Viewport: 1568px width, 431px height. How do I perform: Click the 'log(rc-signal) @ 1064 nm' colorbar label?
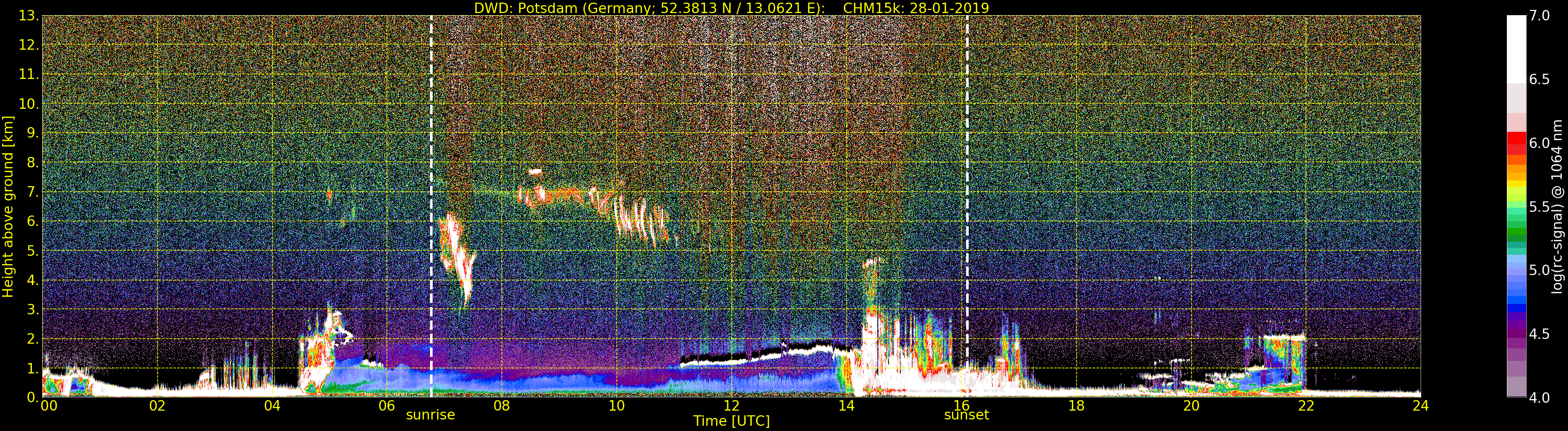[1557, 207]
